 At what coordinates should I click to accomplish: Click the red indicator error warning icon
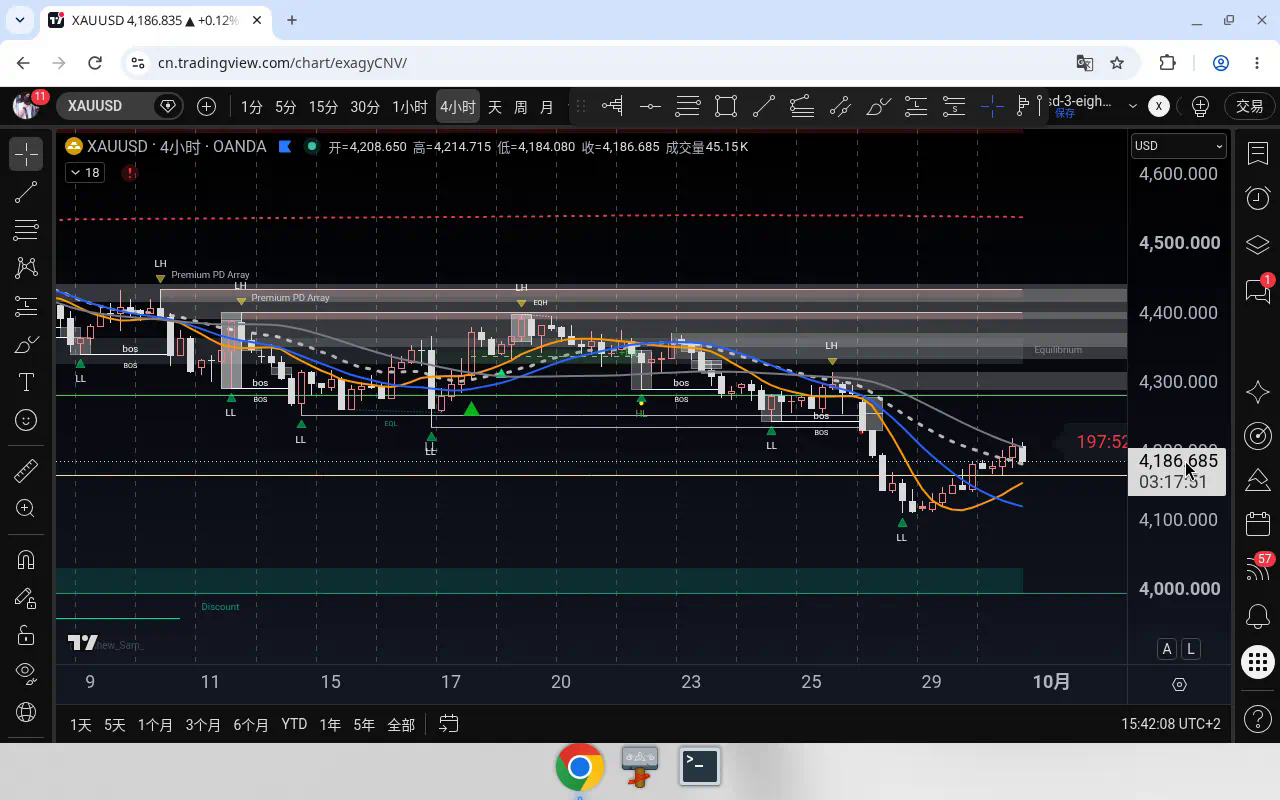click(130, 173)
